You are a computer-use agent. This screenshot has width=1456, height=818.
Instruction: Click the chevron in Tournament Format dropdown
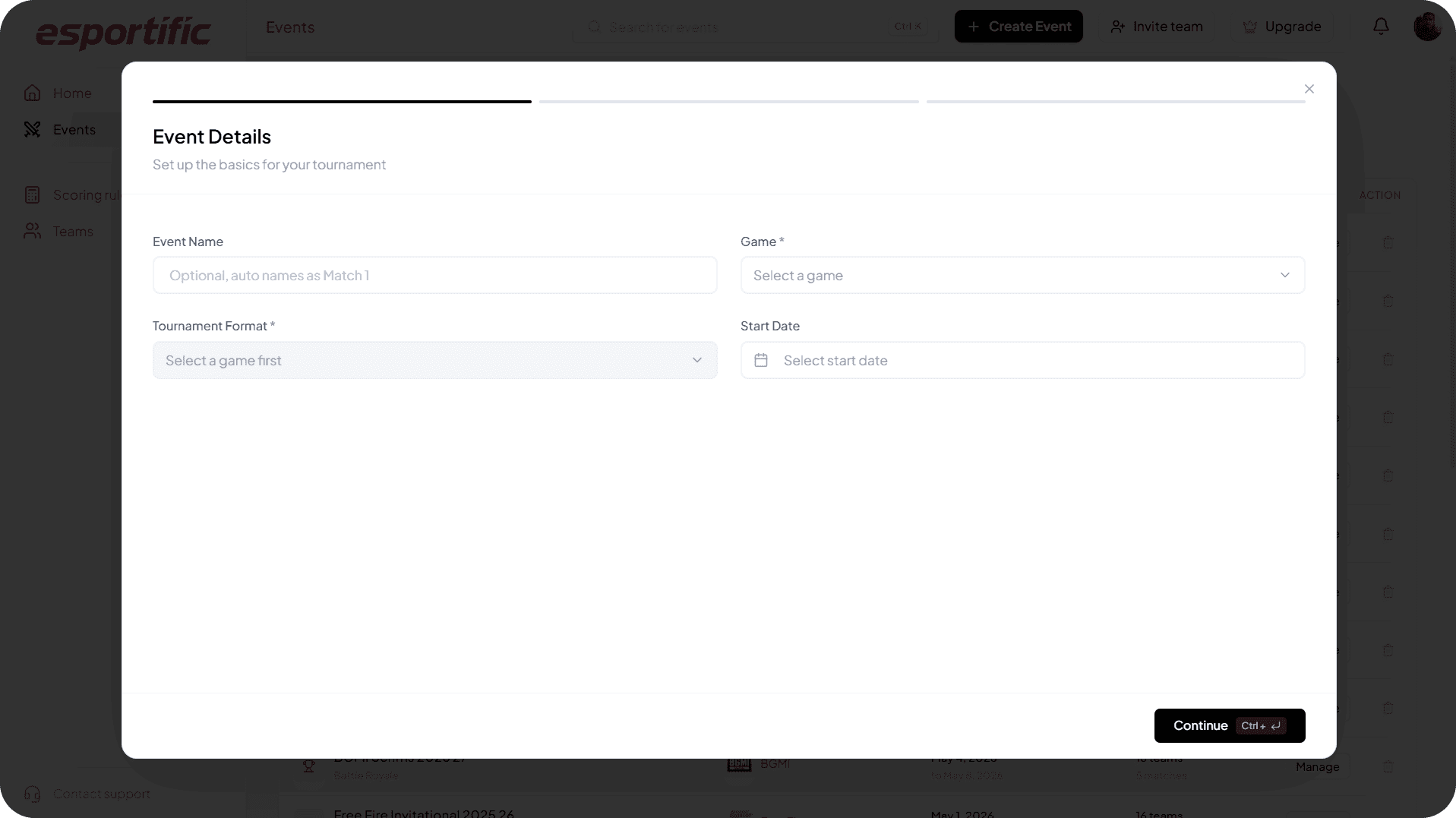(x=696, y=360)
